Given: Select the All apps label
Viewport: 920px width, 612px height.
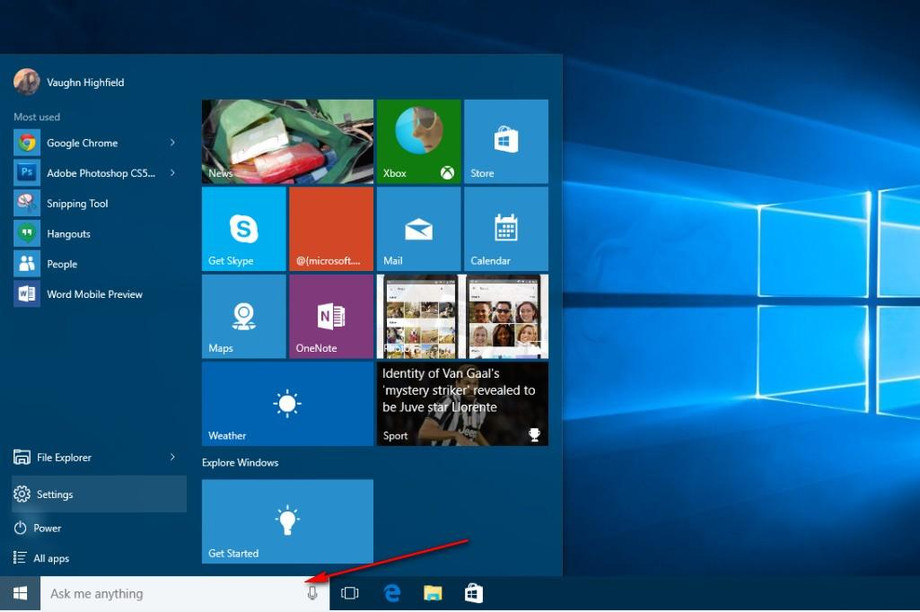Looking at the screenshot, I should pos(51,559).
